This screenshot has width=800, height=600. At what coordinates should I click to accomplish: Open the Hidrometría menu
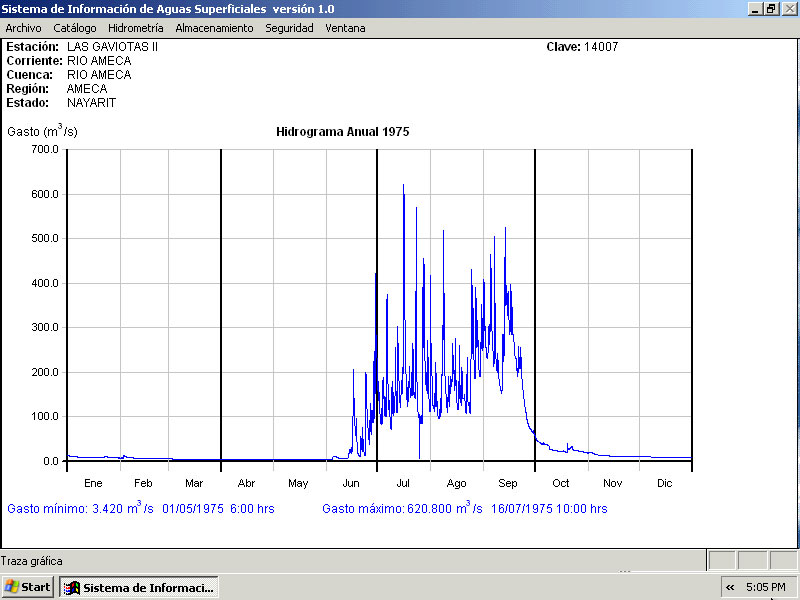click(x=135, y=28)
